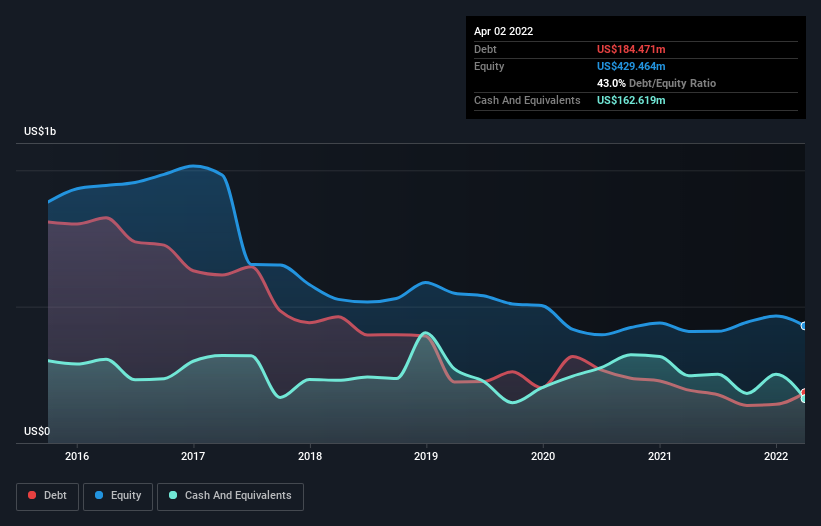Image resolution: width=821 pixels, height=526 pixels.
Task: Click the 2021 x-axis label
Action: [x=660, y=456]
